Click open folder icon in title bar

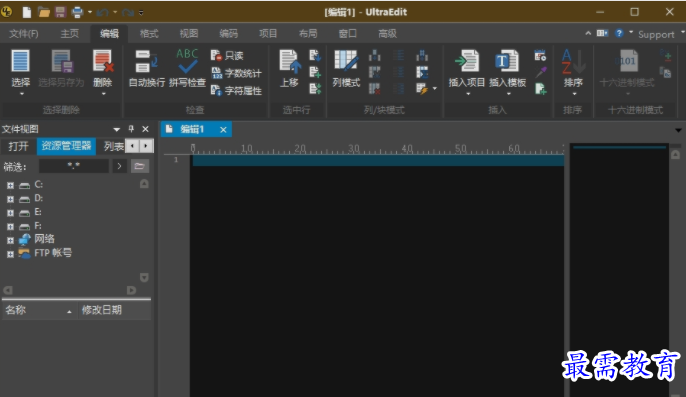coord(44,12)
